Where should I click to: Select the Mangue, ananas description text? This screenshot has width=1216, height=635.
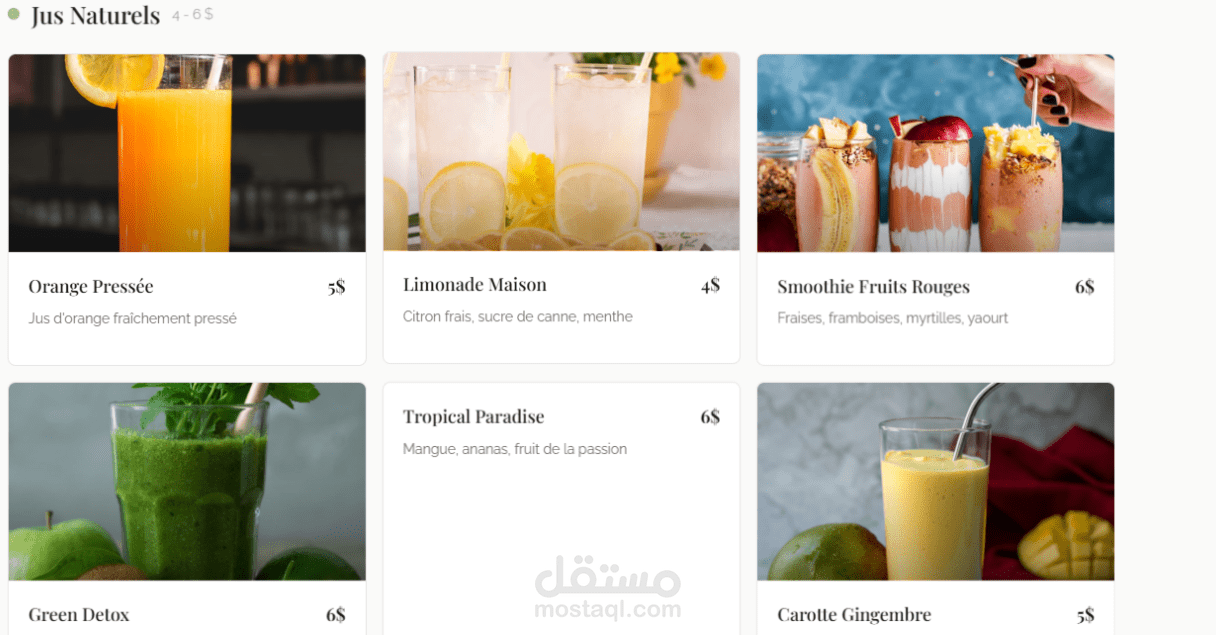[515, 449]
